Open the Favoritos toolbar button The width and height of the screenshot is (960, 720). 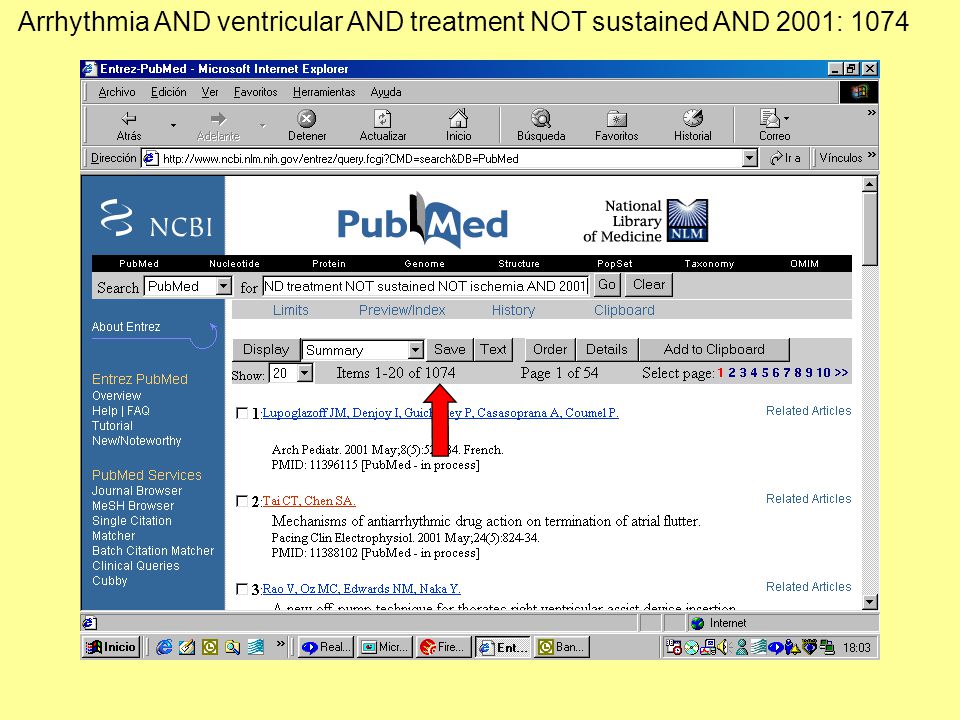(617, 126)
